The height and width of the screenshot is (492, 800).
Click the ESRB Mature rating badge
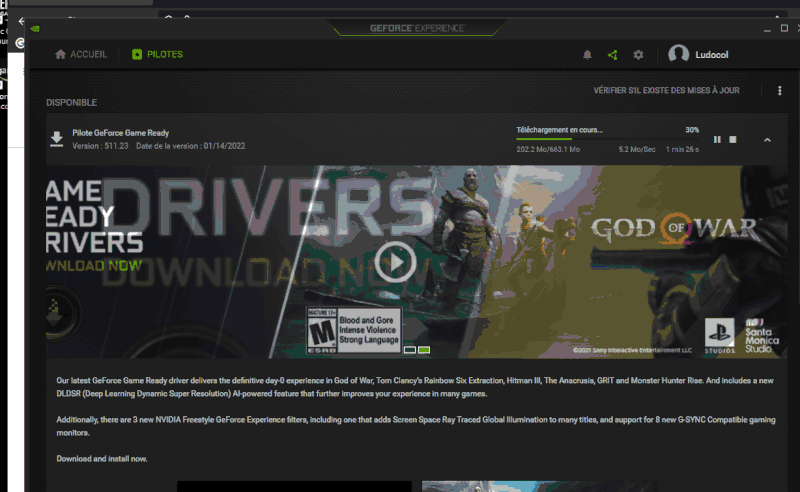pos(354,331)
